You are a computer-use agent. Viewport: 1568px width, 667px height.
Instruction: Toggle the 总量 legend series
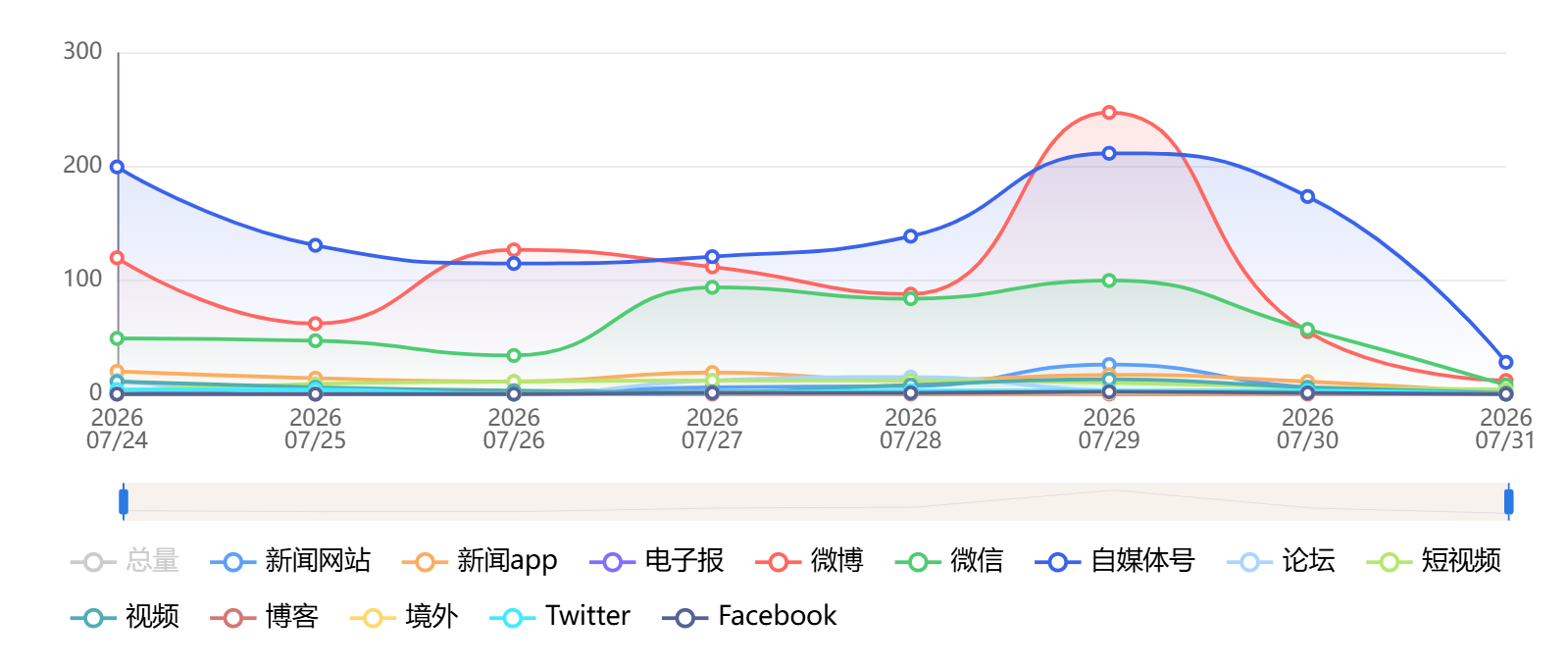click(x=125, y=561)
